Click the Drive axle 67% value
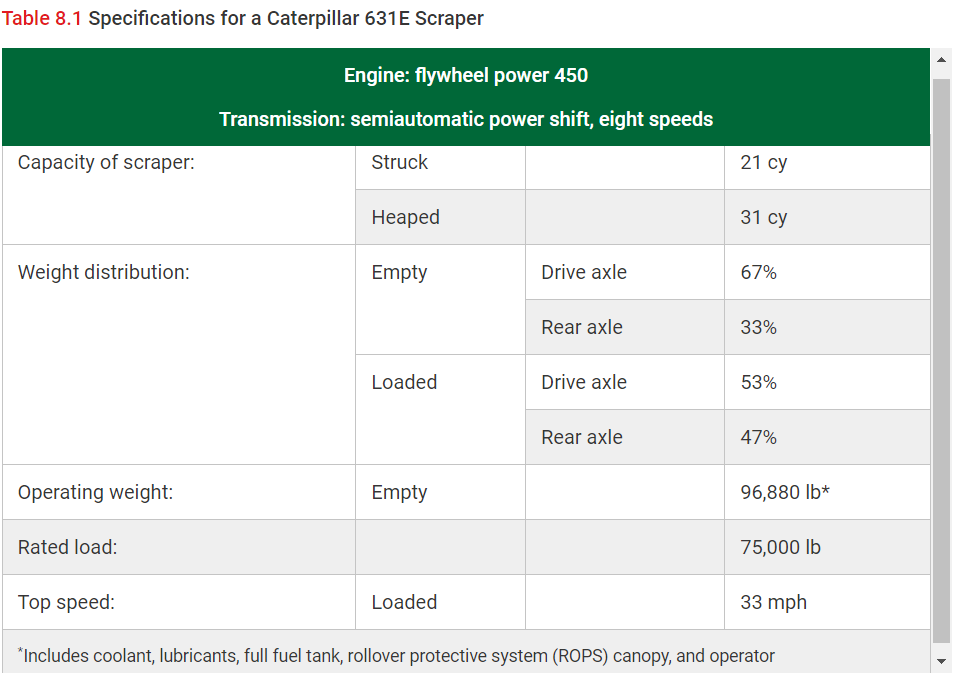 coord(750,271)
